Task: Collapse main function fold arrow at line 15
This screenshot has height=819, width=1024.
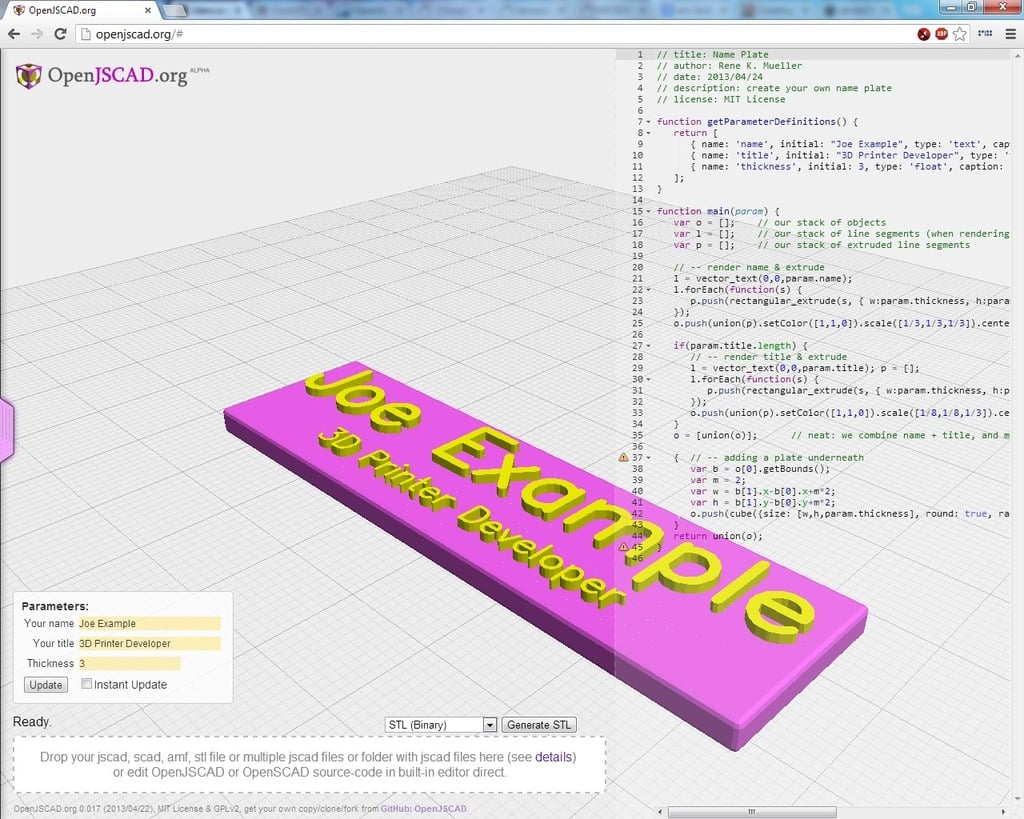Action: coord(648,212)
